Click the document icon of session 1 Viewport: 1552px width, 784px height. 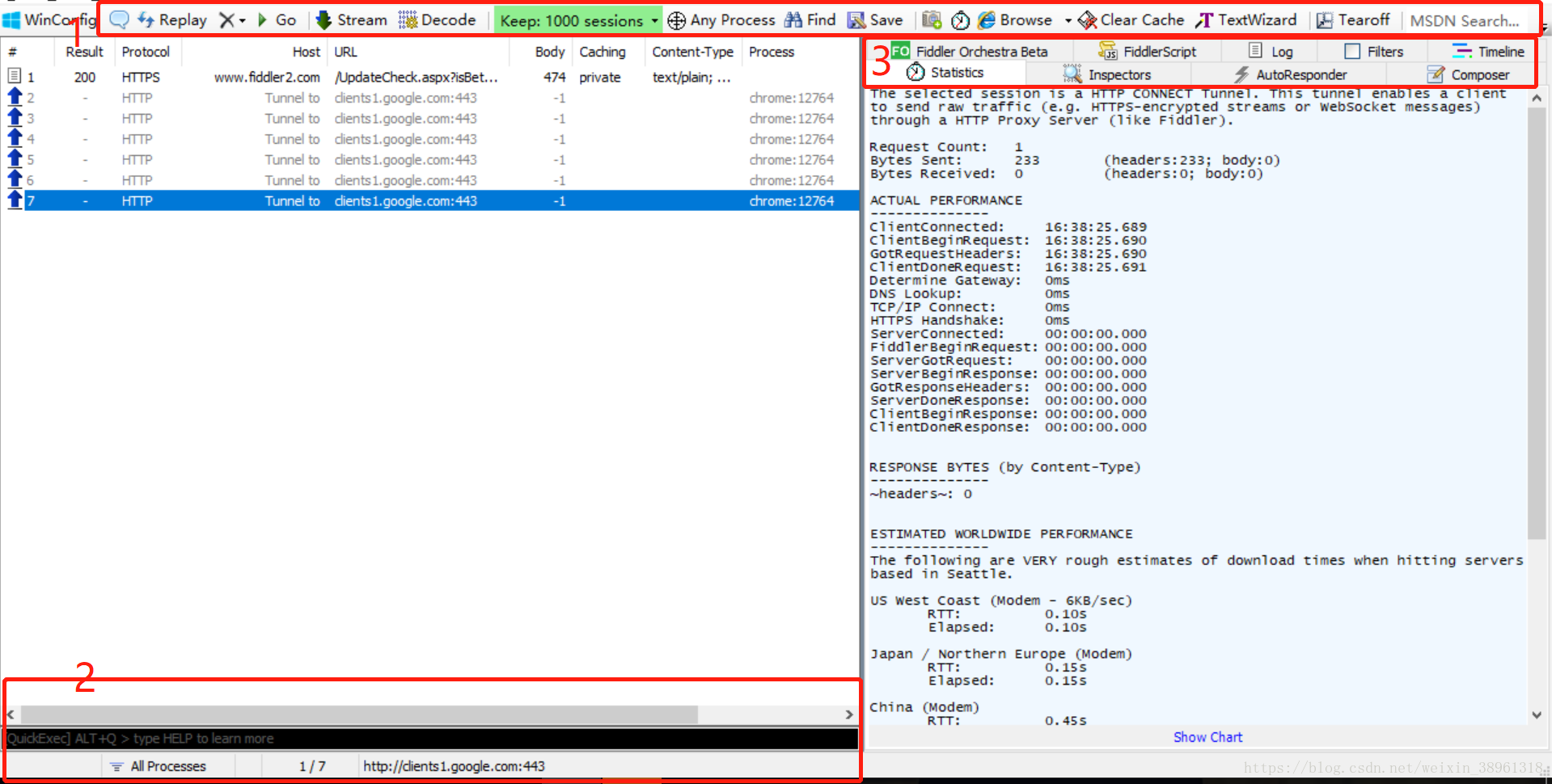14,76
